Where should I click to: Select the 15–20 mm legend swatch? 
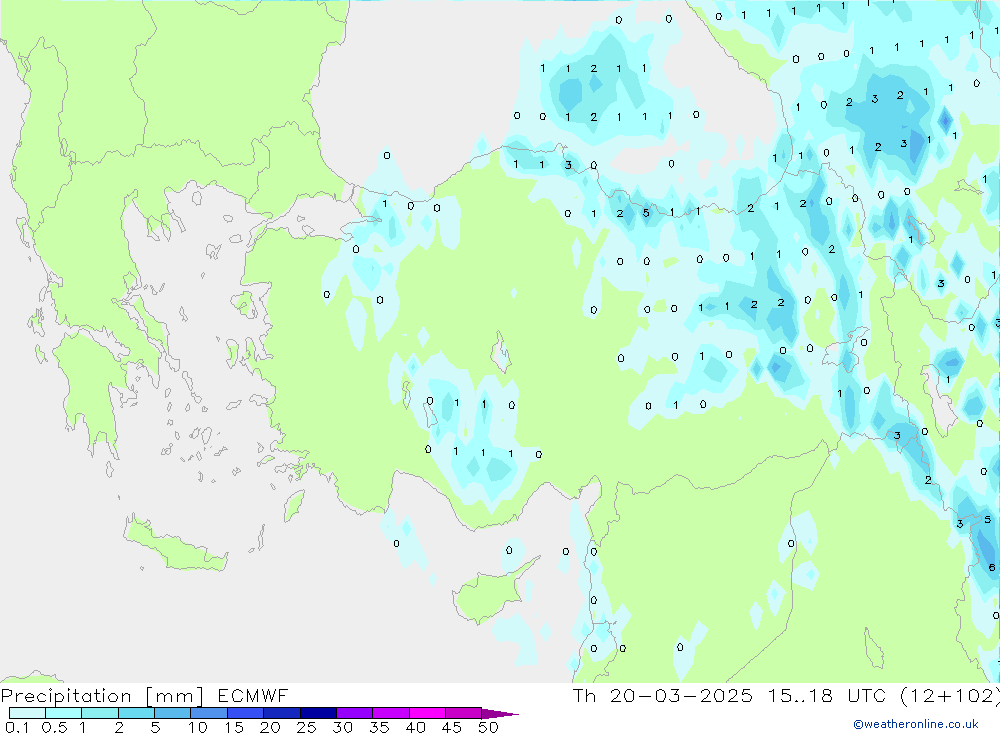[x=245, y=713]
